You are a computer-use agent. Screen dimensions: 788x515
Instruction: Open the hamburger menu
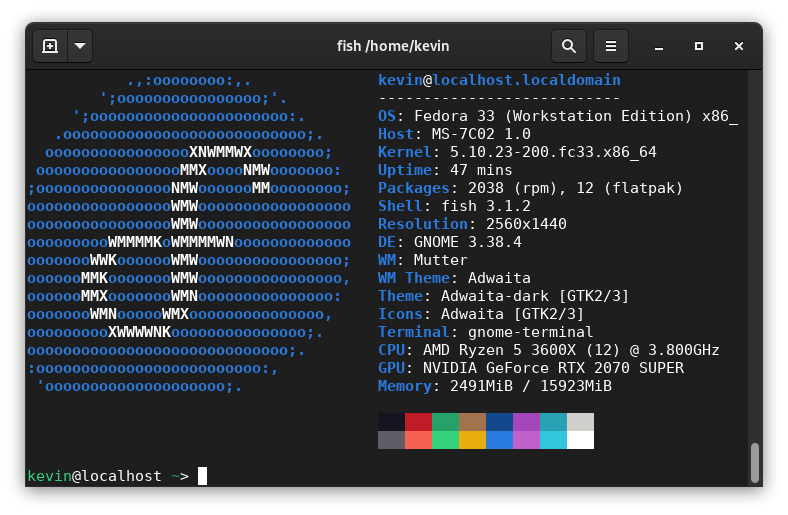611,46
